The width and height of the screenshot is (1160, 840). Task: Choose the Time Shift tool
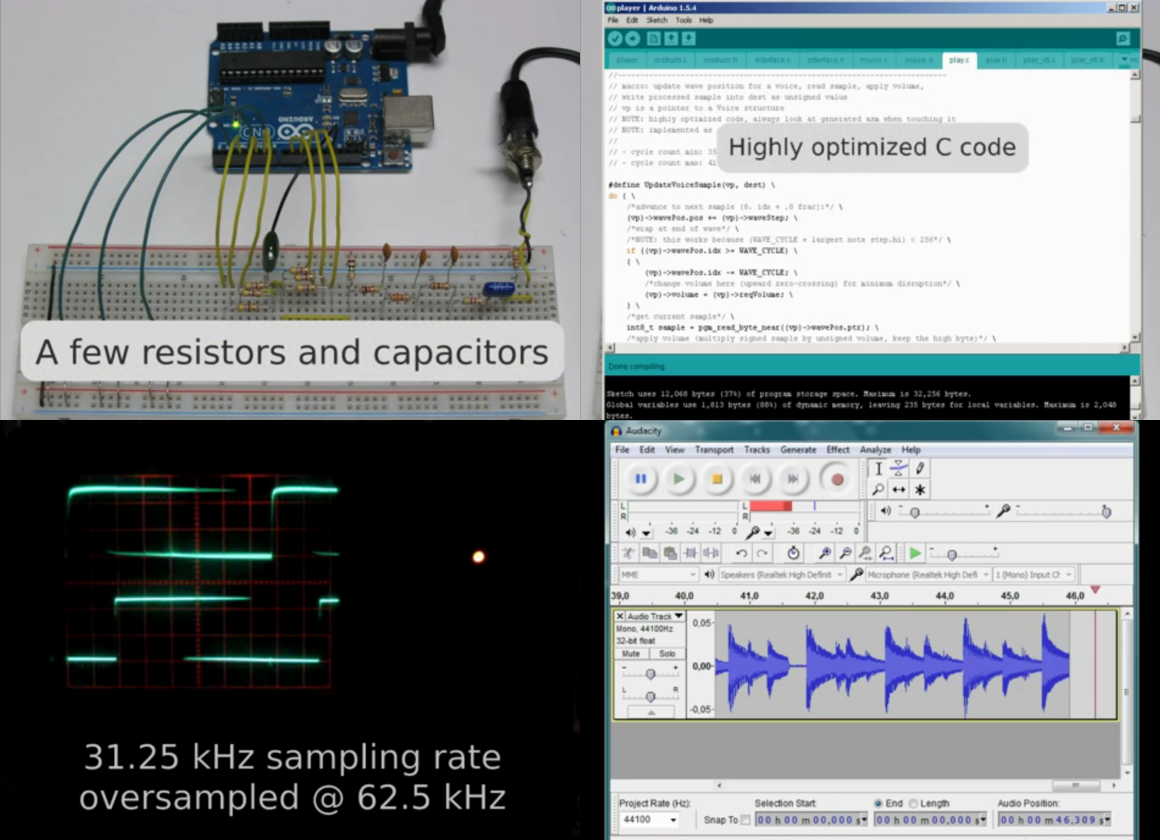[899, 489]
